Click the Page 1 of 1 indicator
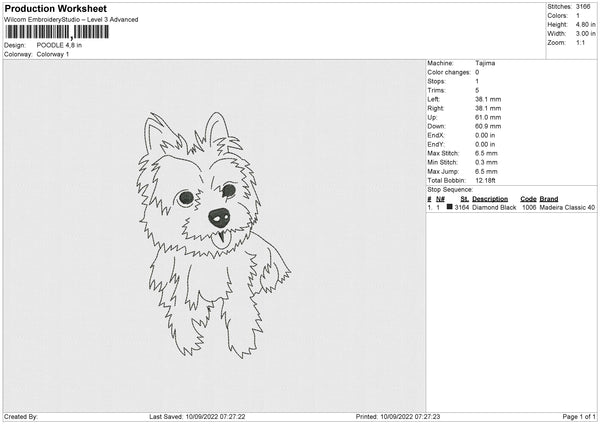 coord(579,417)
